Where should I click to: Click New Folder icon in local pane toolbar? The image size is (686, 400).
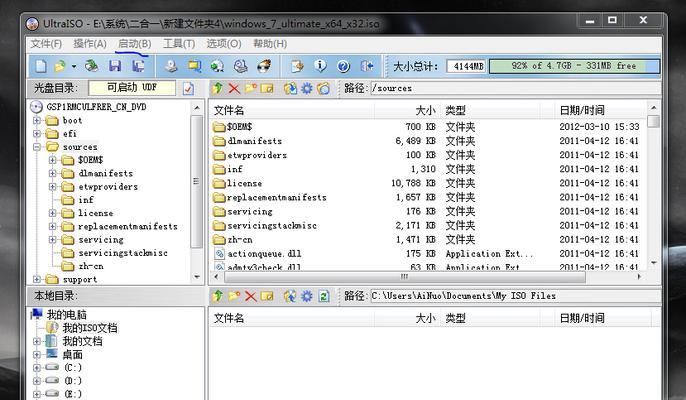click(x=234, y=296)
